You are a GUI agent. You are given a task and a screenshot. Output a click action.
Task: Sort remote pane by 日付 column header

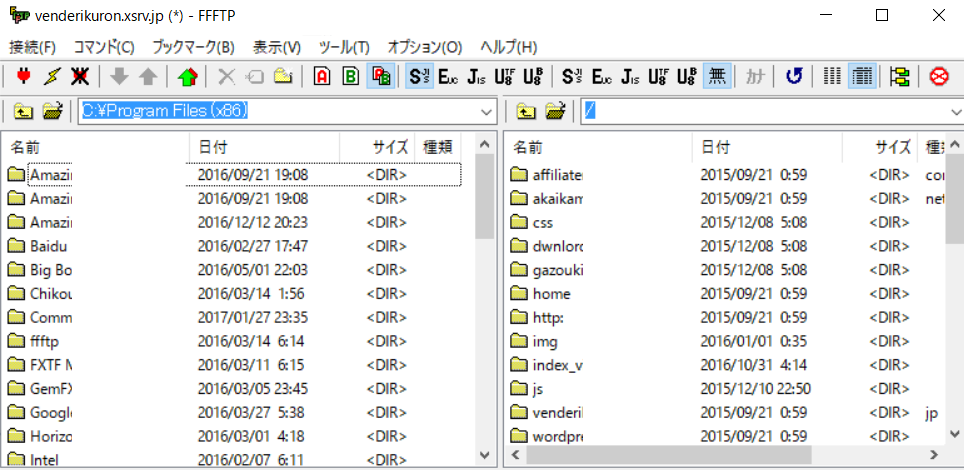pyautogui.click(x=767, y=146)
